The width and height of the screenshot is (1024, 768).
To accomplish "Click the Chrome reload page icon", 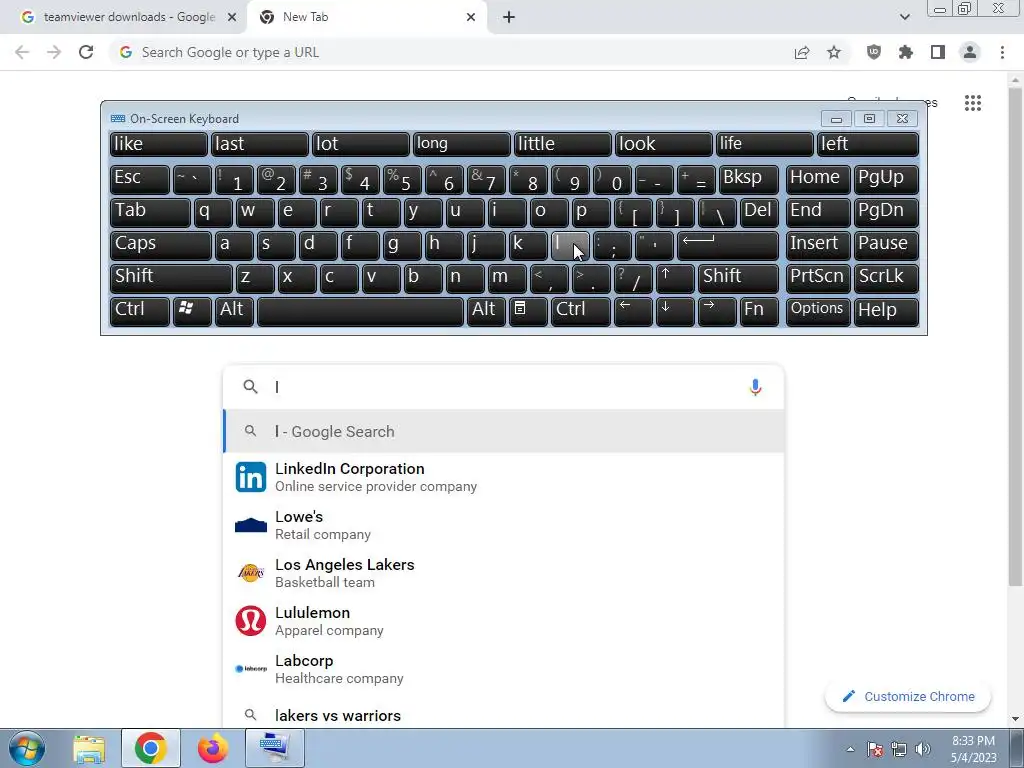I will point(86,52).
